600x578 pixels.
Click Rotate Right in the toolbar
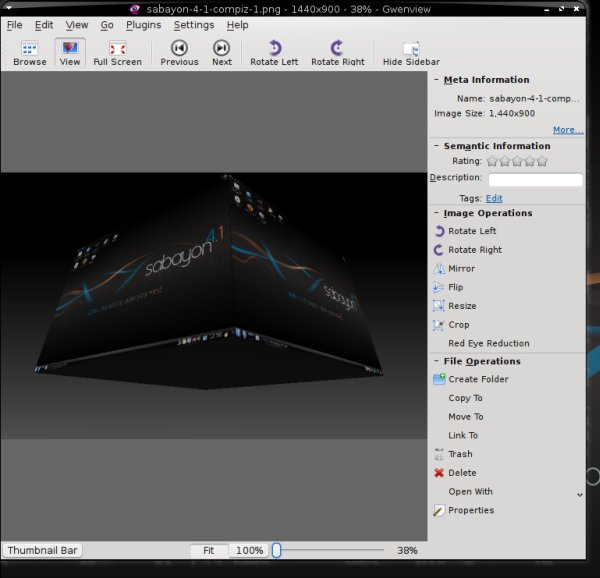point(338,53)
